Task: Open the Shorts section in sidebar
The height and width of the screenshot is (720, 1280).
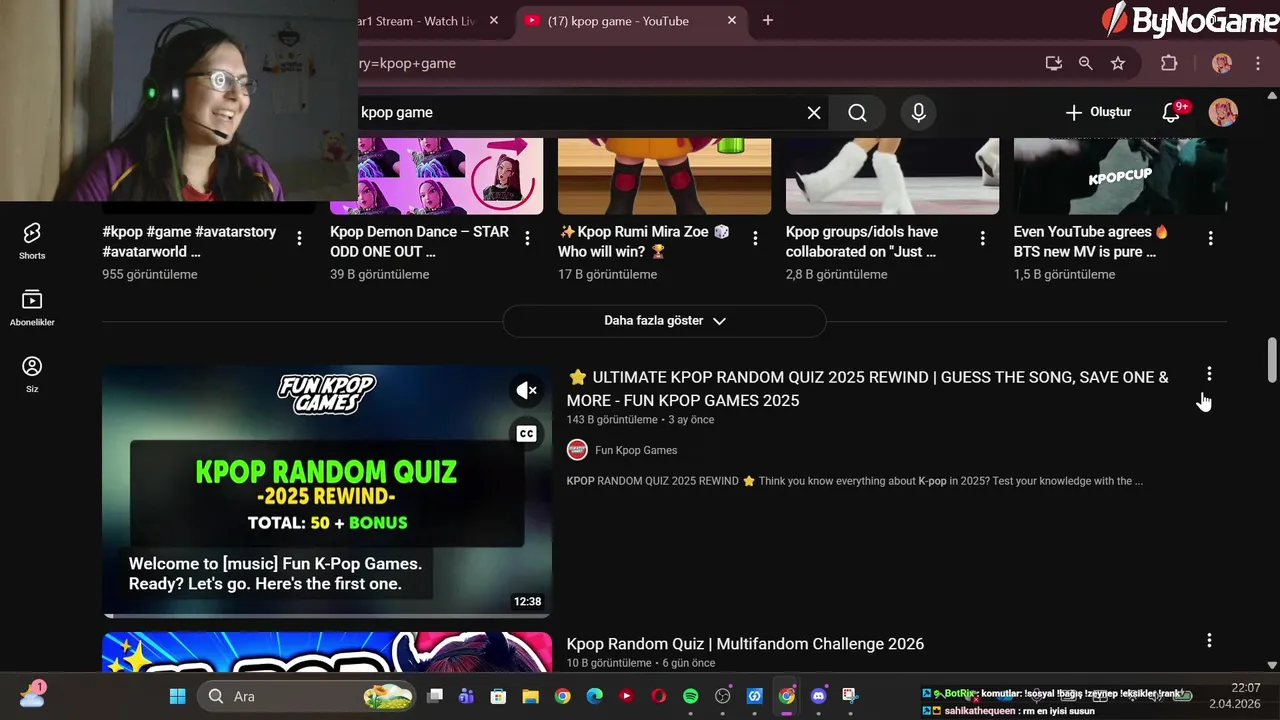Action: click(x=32, y=241)
